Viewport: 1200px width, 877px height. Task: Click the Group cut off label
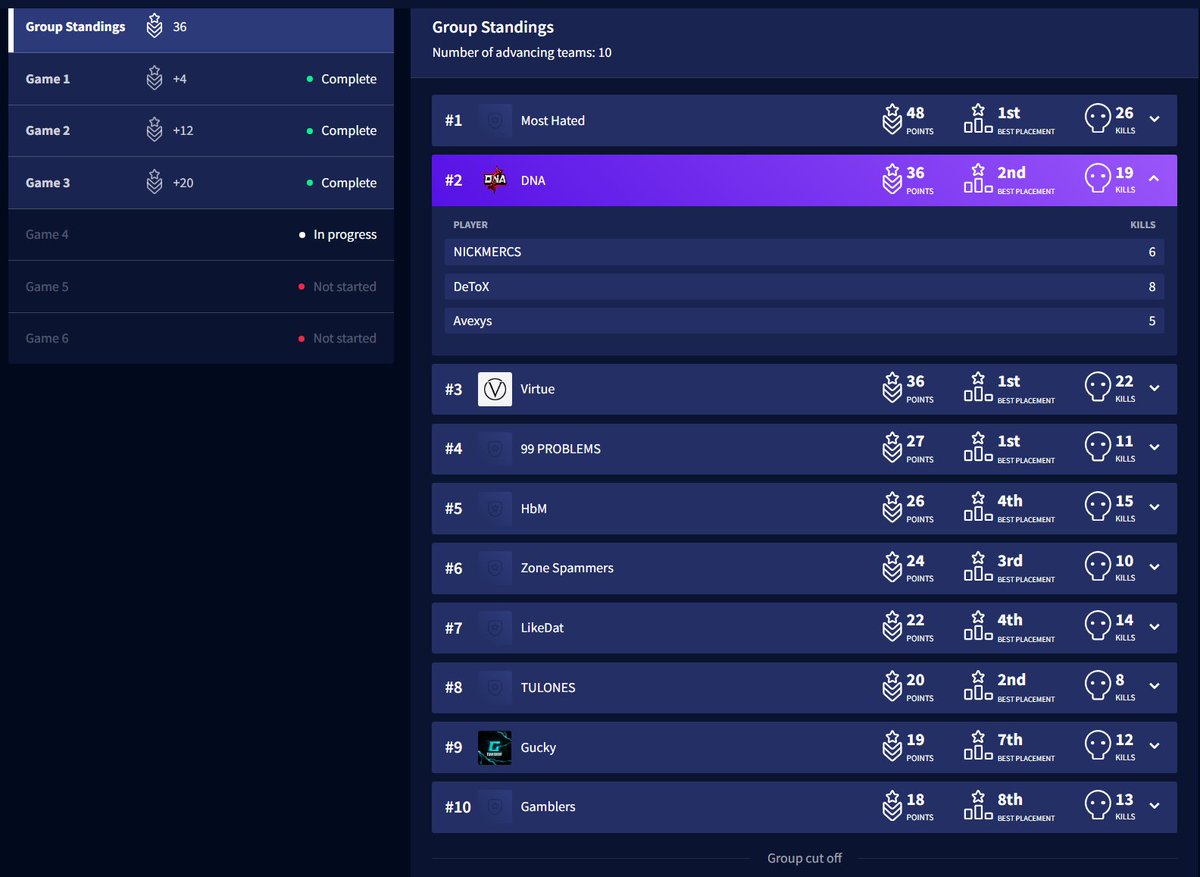[x=804, y=858]
